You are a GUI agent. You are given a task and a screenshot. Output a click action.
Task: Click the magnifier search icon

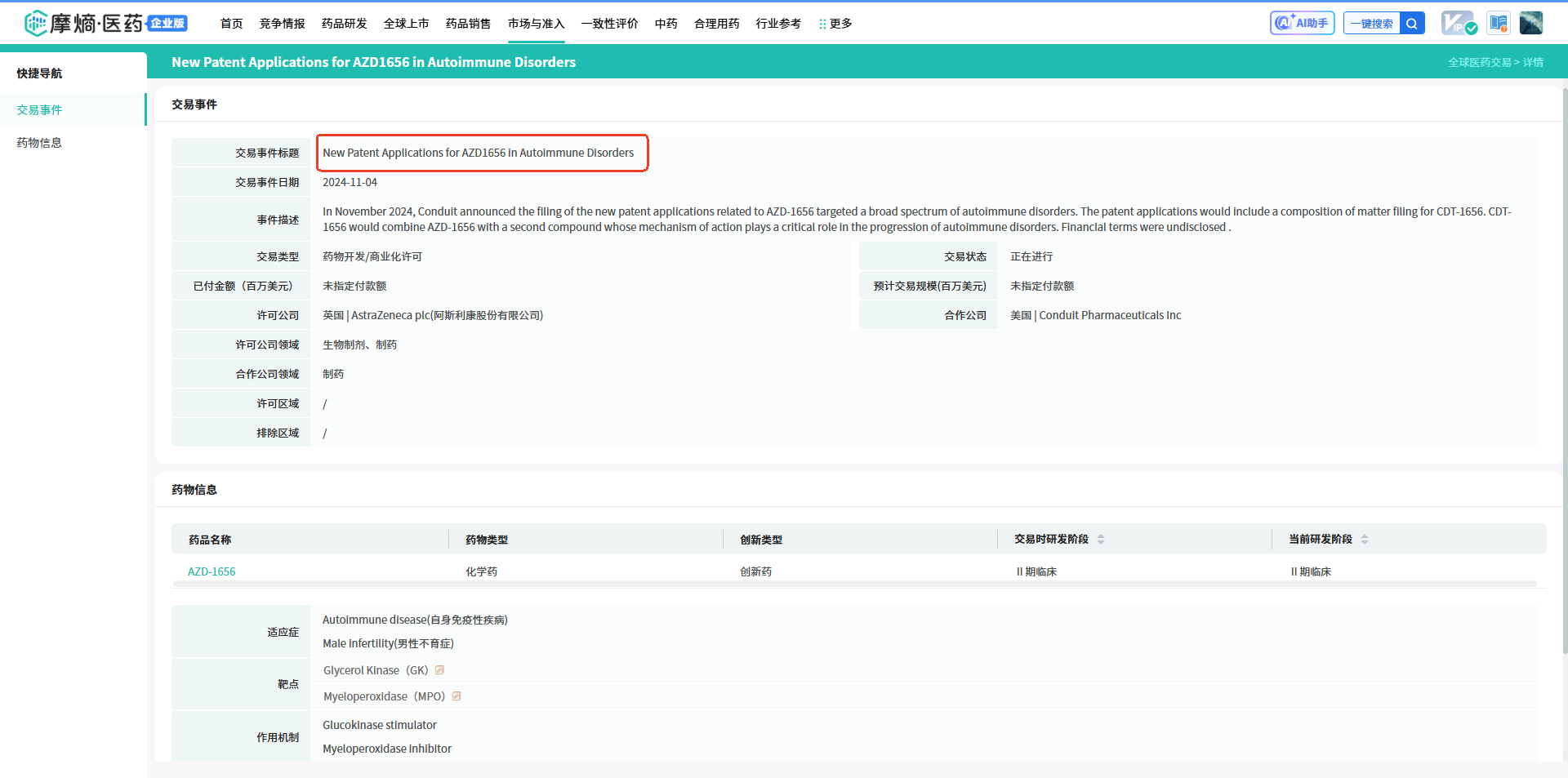click(x=1412, y=23)
